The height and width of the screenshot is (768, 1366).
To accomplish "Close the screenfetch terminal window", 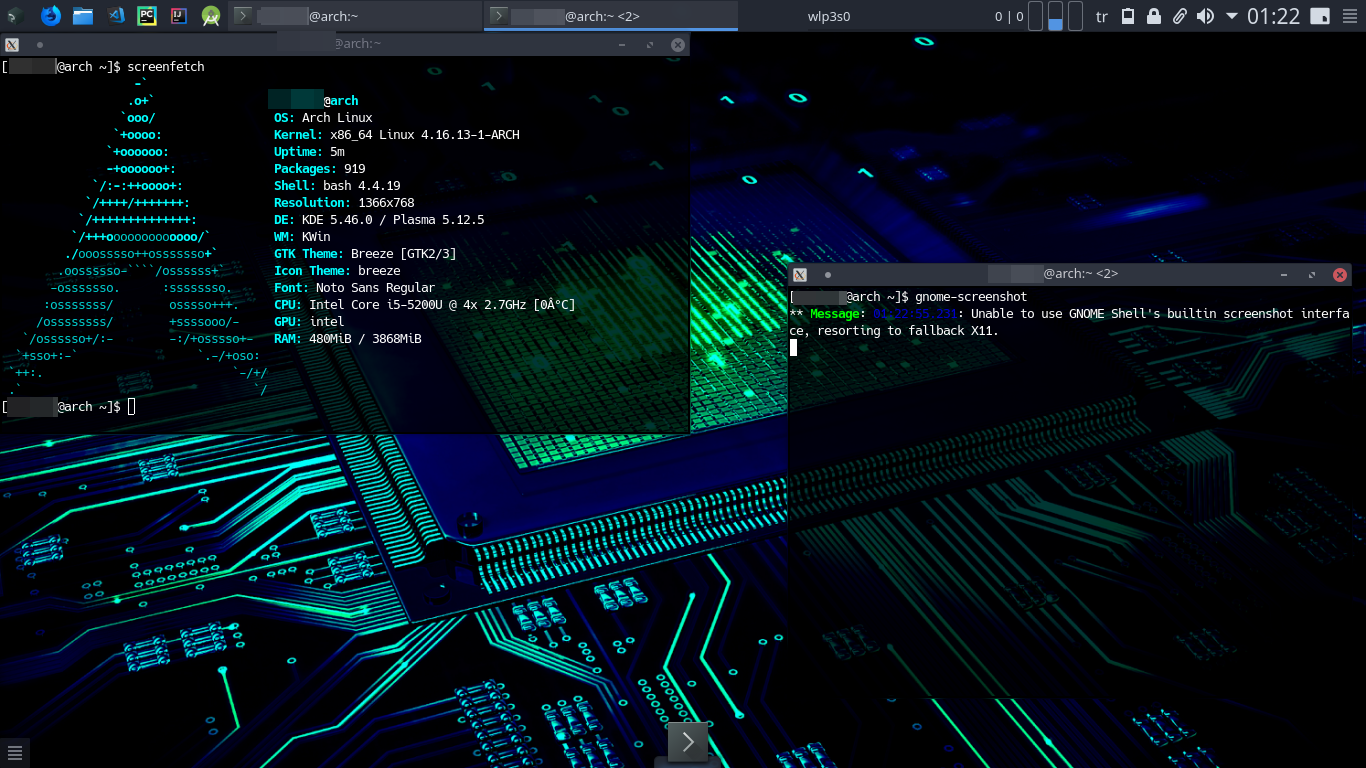I will pos(678,45).
